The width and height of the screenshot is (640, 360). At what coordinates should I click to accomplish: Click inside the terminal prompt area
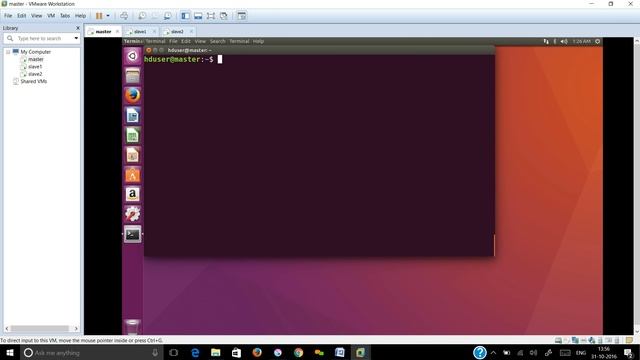tap(319, 157)
